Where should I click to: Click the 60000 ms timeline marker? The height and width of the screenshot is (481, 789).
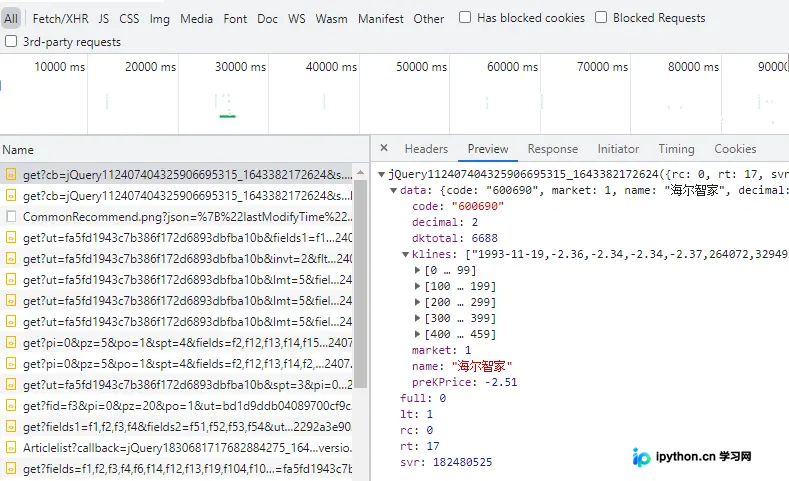[512, 67]
